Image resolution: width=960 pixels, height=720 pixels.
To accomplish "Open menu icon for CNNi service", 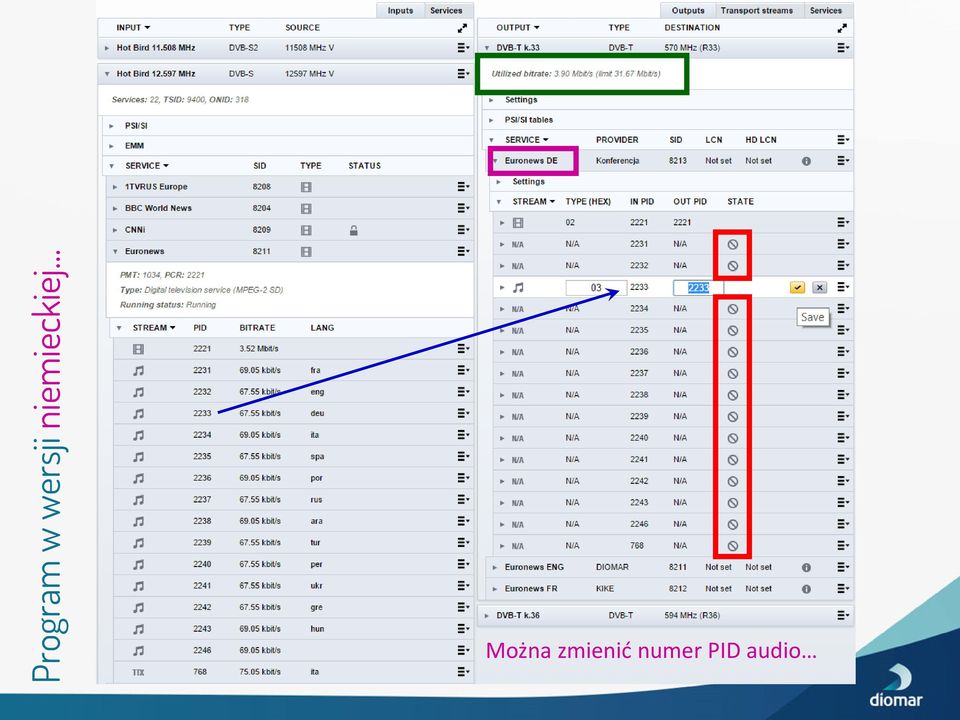I will [x=463, y=230].
